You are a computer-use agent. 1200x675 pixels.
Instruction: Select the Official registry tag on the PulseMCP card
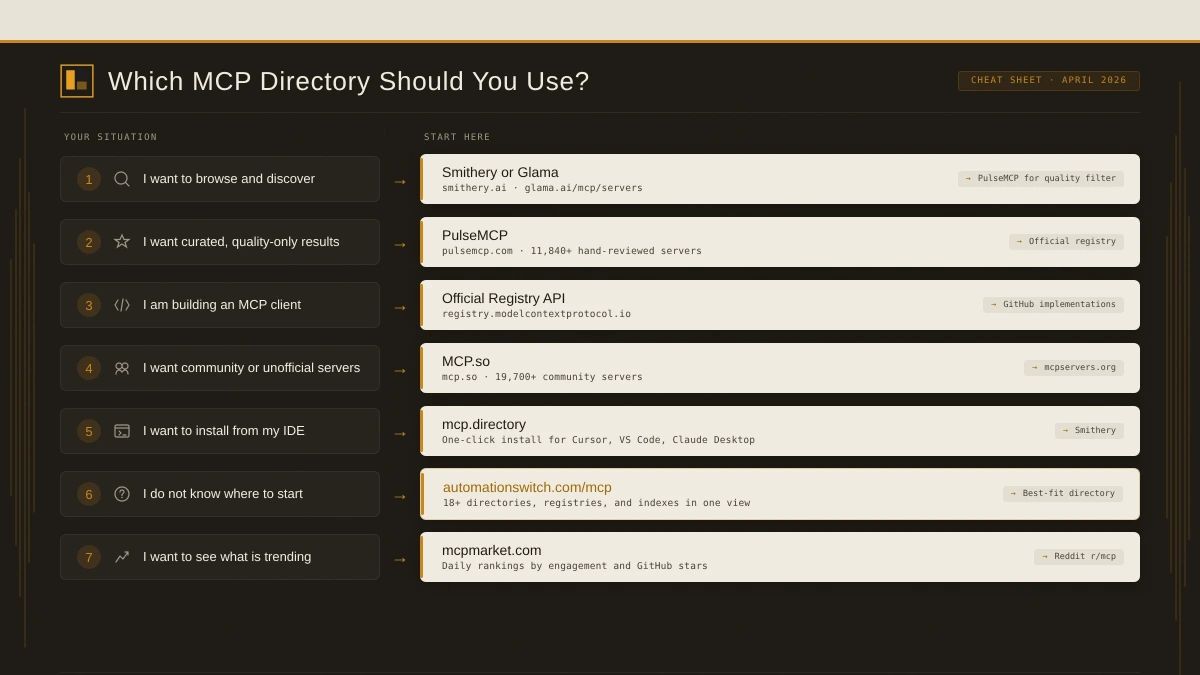click(1066, 241)
